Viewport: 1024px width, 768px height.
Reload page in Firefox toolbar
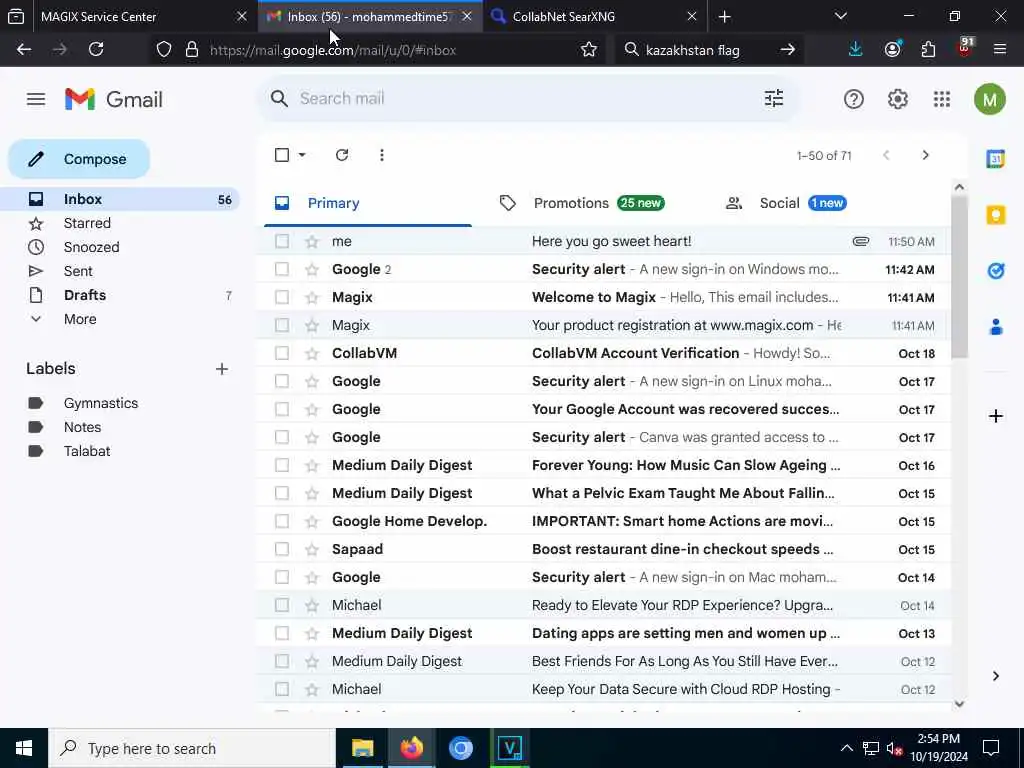pyautogui.click(x=96, y=49)
